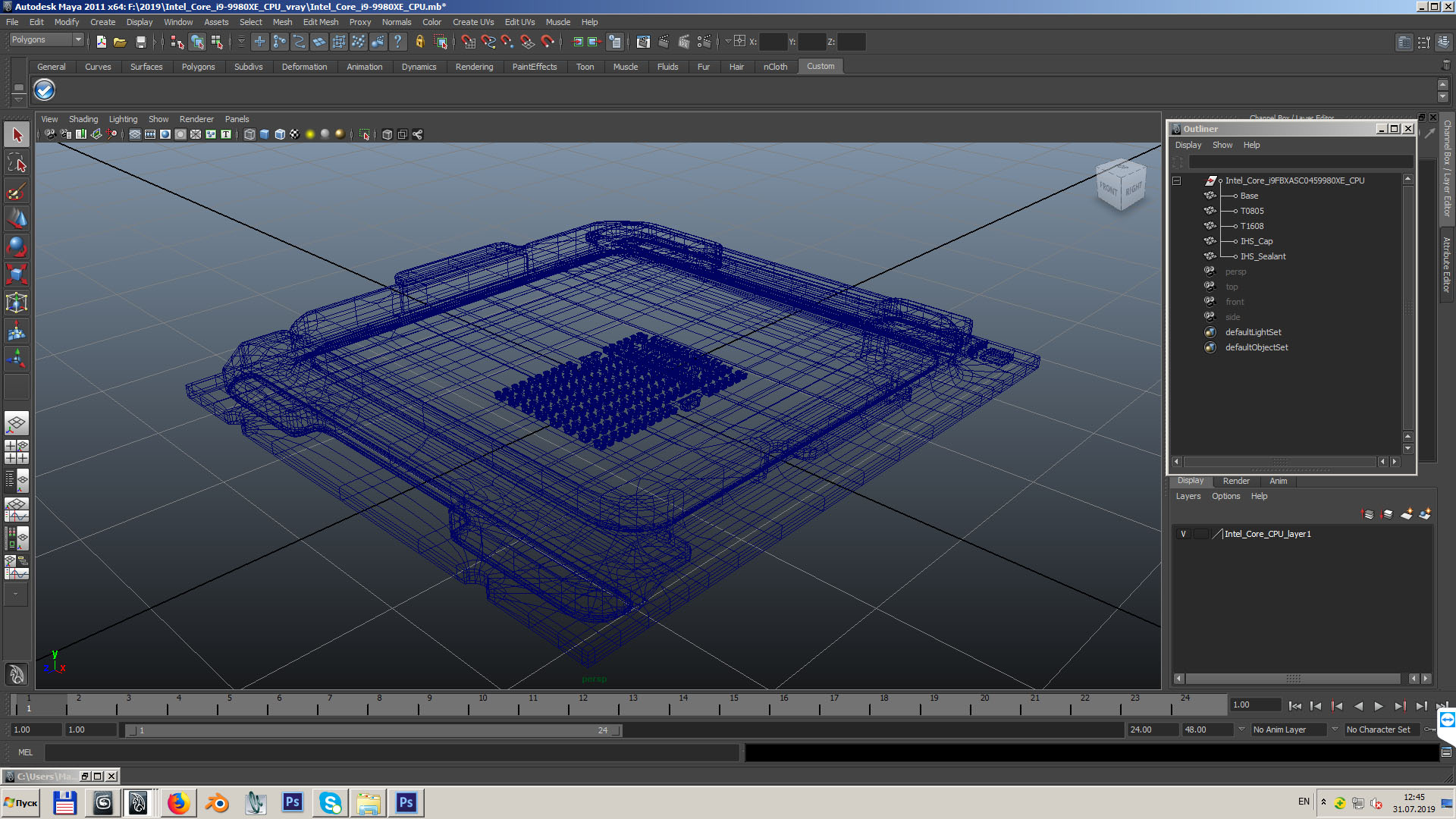This screenshot has width=1456, height=819.
Task: Open the Render layer tab
Action: pyautogui.click(x=1236, y=481)
